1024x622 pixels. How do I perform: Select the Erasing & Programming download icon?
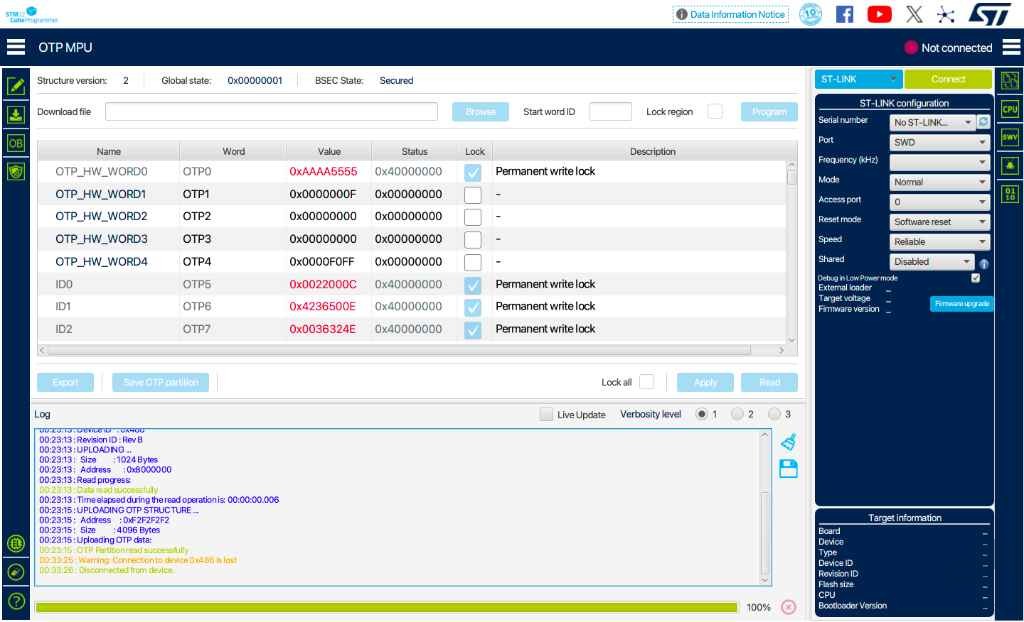point(16,114)
